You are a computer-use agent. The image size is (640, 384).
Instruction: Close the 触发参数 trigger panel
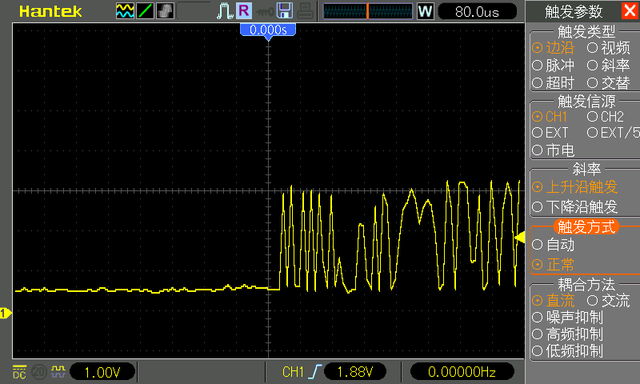pyautogui.click(x=631, y=10)
